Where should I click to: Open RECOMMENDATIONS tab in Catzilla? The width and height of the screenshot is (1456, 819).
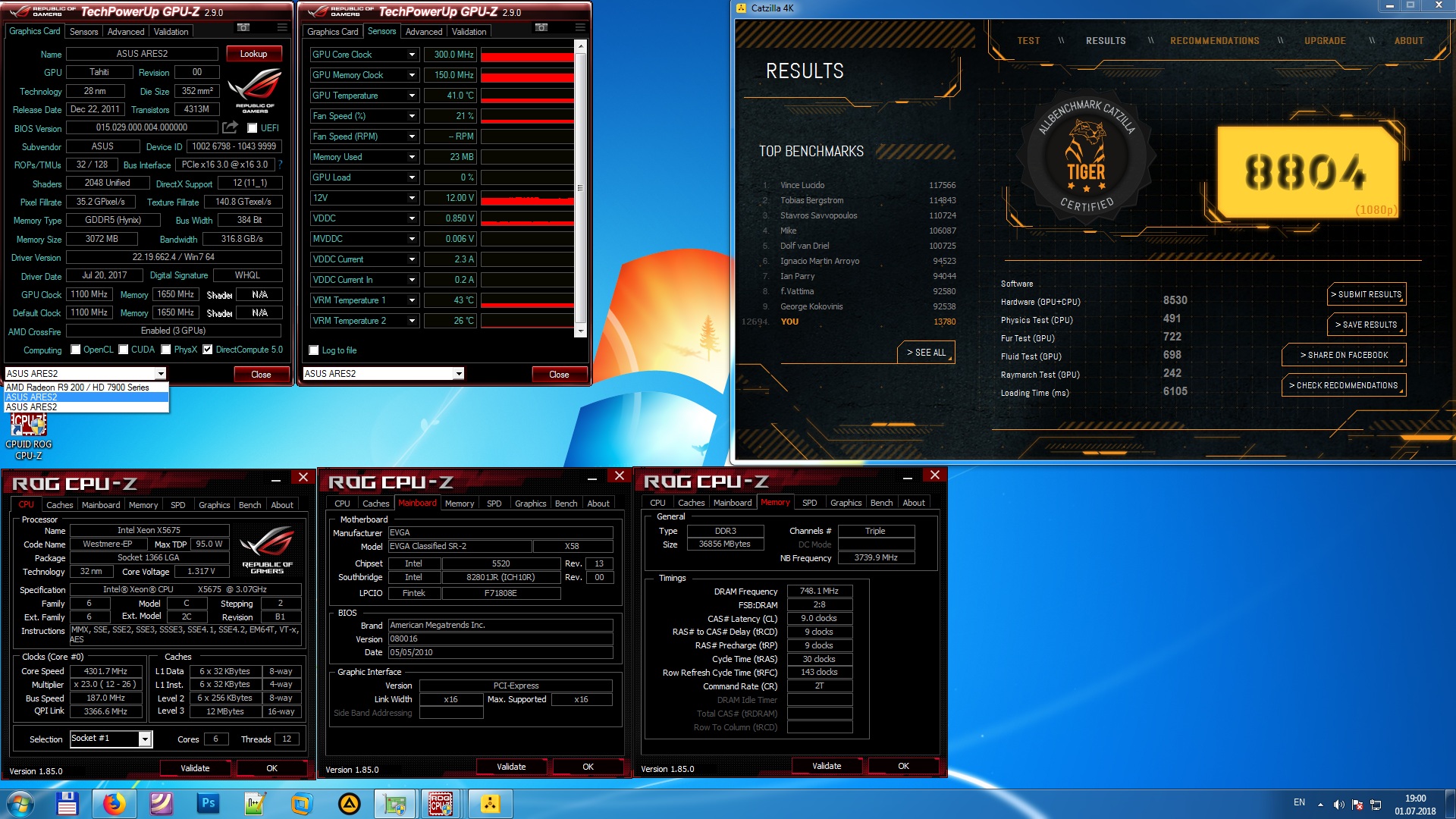pyautogui.click(x=1214, y=41)
